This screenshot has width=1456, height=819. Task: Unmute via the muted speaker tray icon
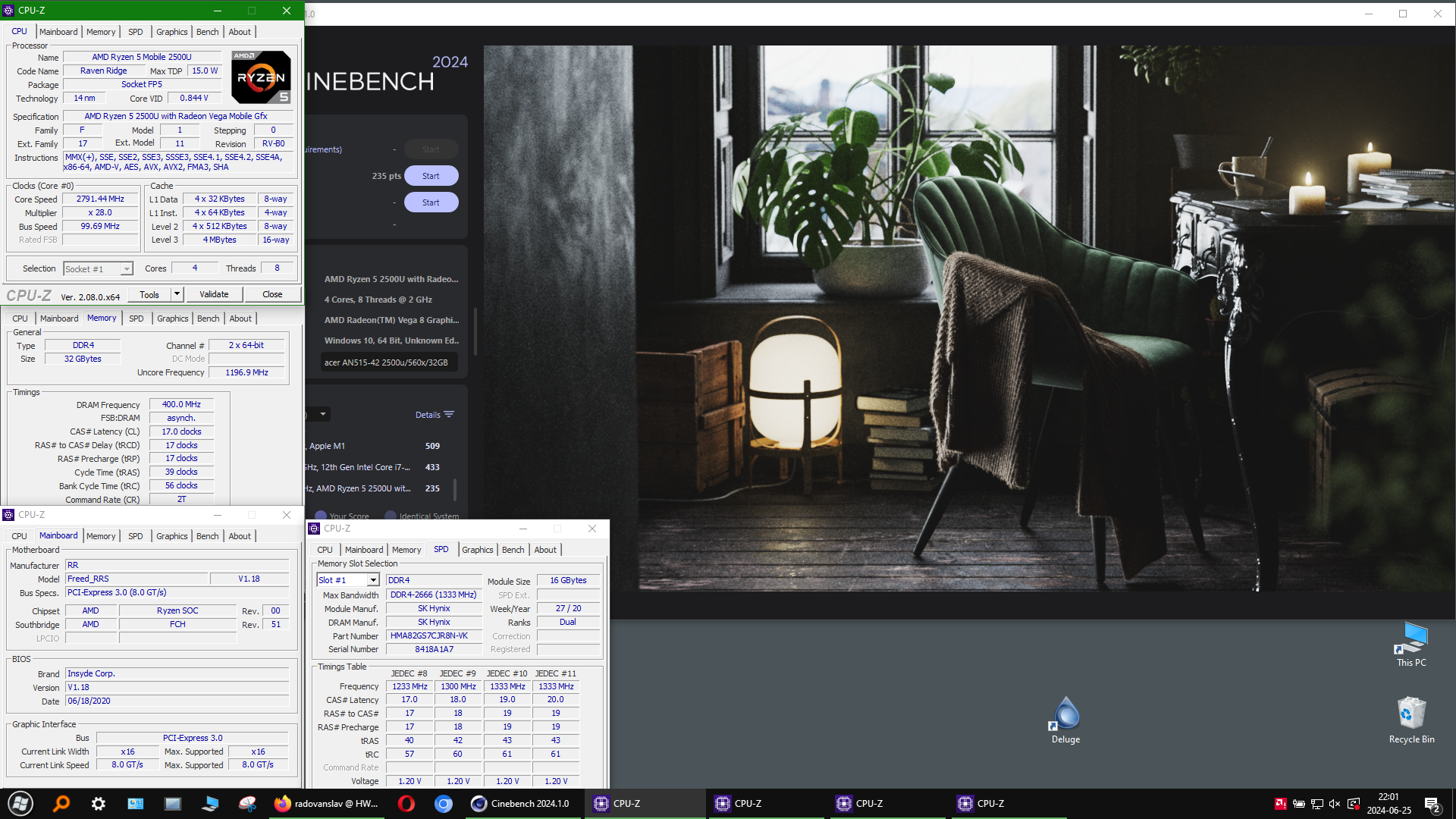1335,803
